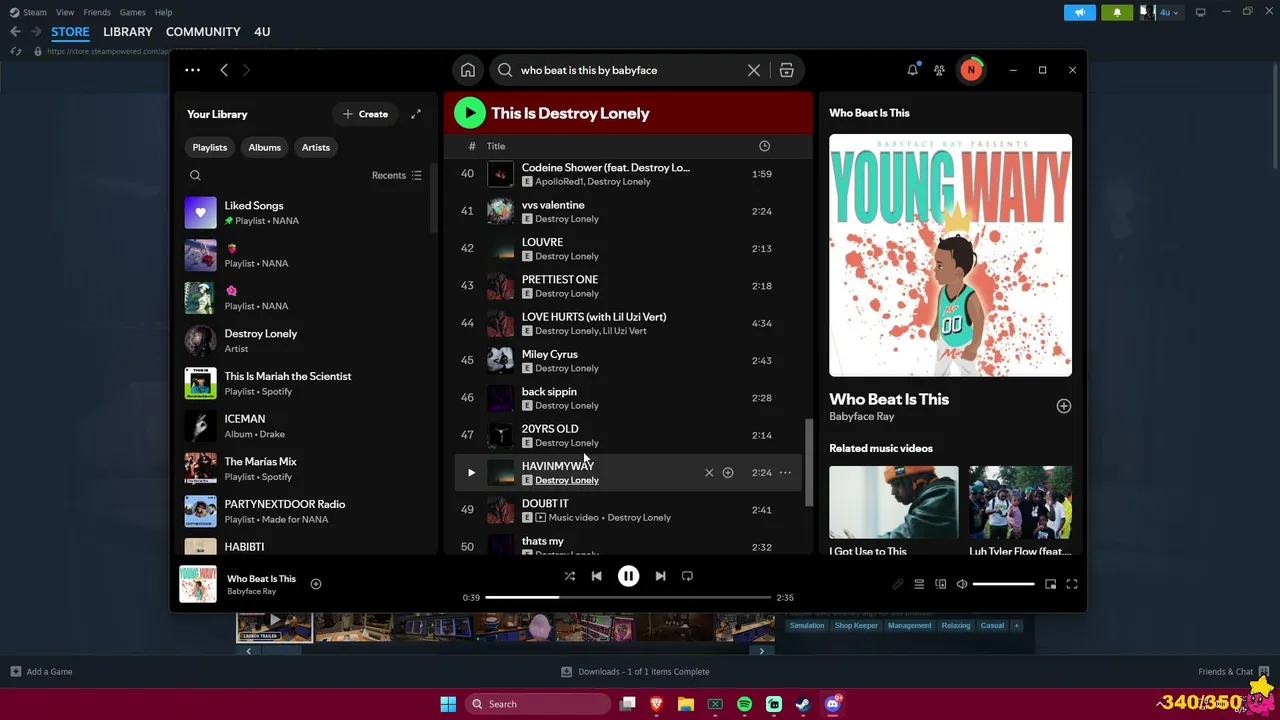Play This Is Destroy Lonely playlist
1280x720 pixels.
click(469, 113)
